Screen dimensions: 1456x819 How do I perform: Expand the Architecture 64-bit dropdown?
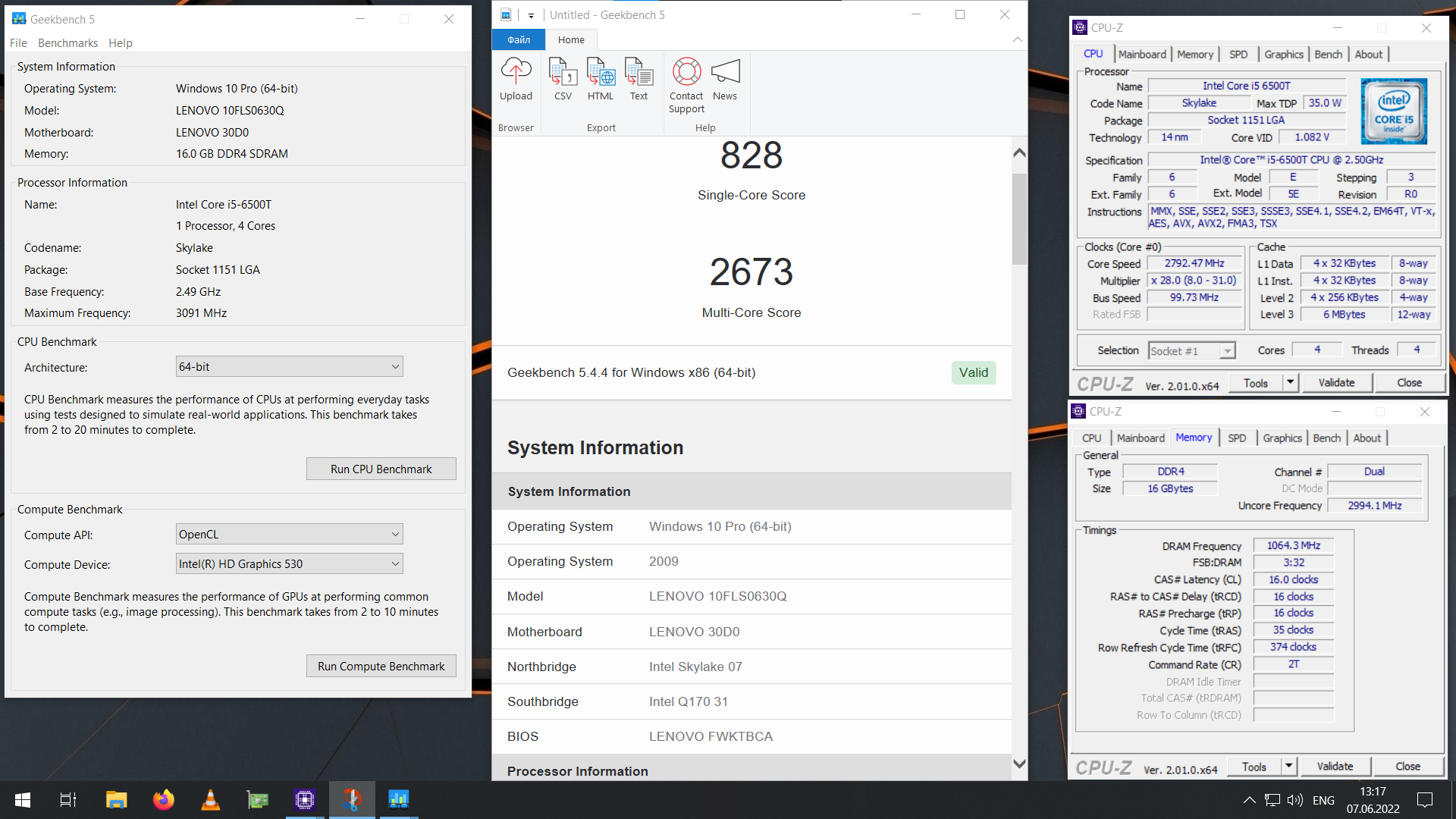coord(289,367)
